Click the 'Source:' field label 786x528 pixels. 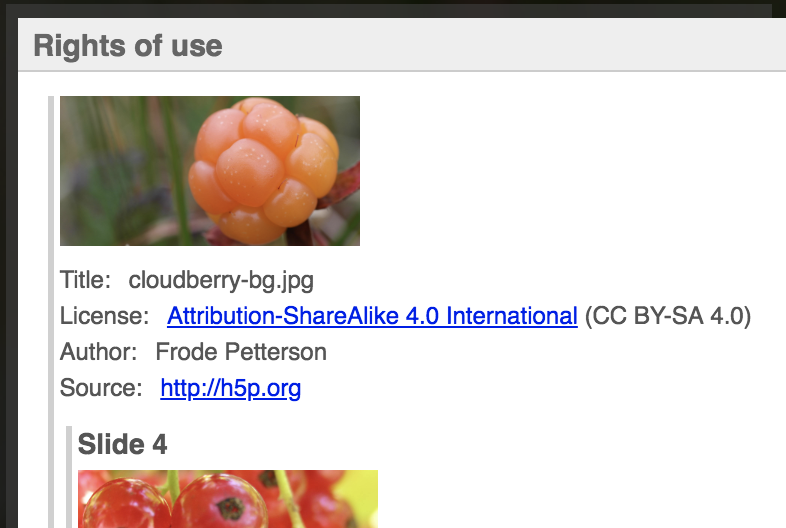tap(101, 388)
